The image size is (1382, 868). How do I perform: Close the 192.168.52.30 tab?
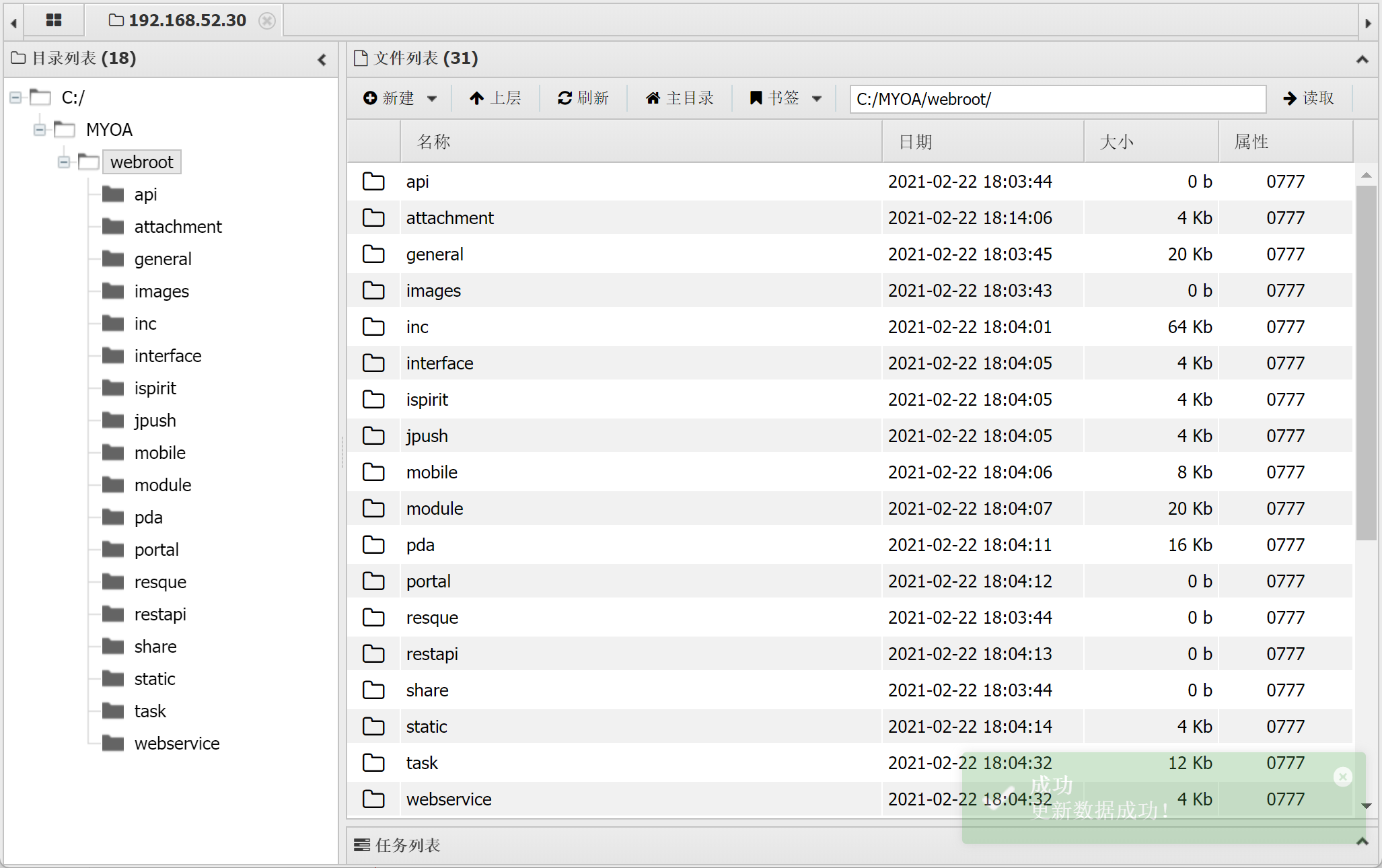(267, 21)
